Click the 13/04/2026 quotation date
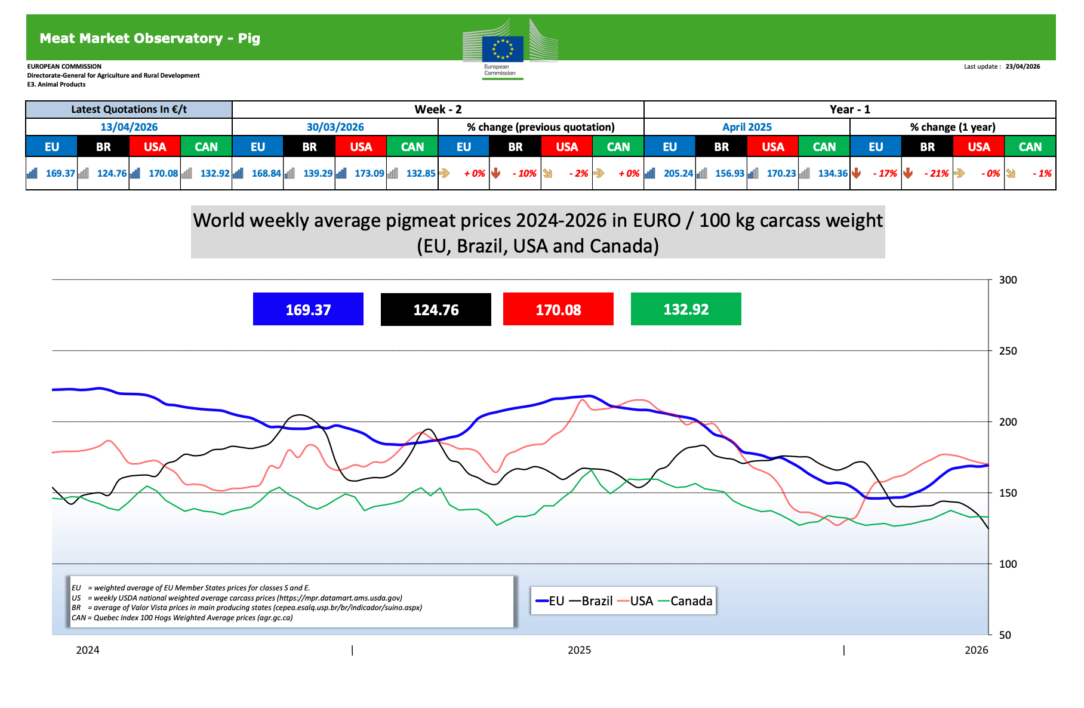This screenshot has width=1084, height=708. pyautogui.click(x=128, y=127)
